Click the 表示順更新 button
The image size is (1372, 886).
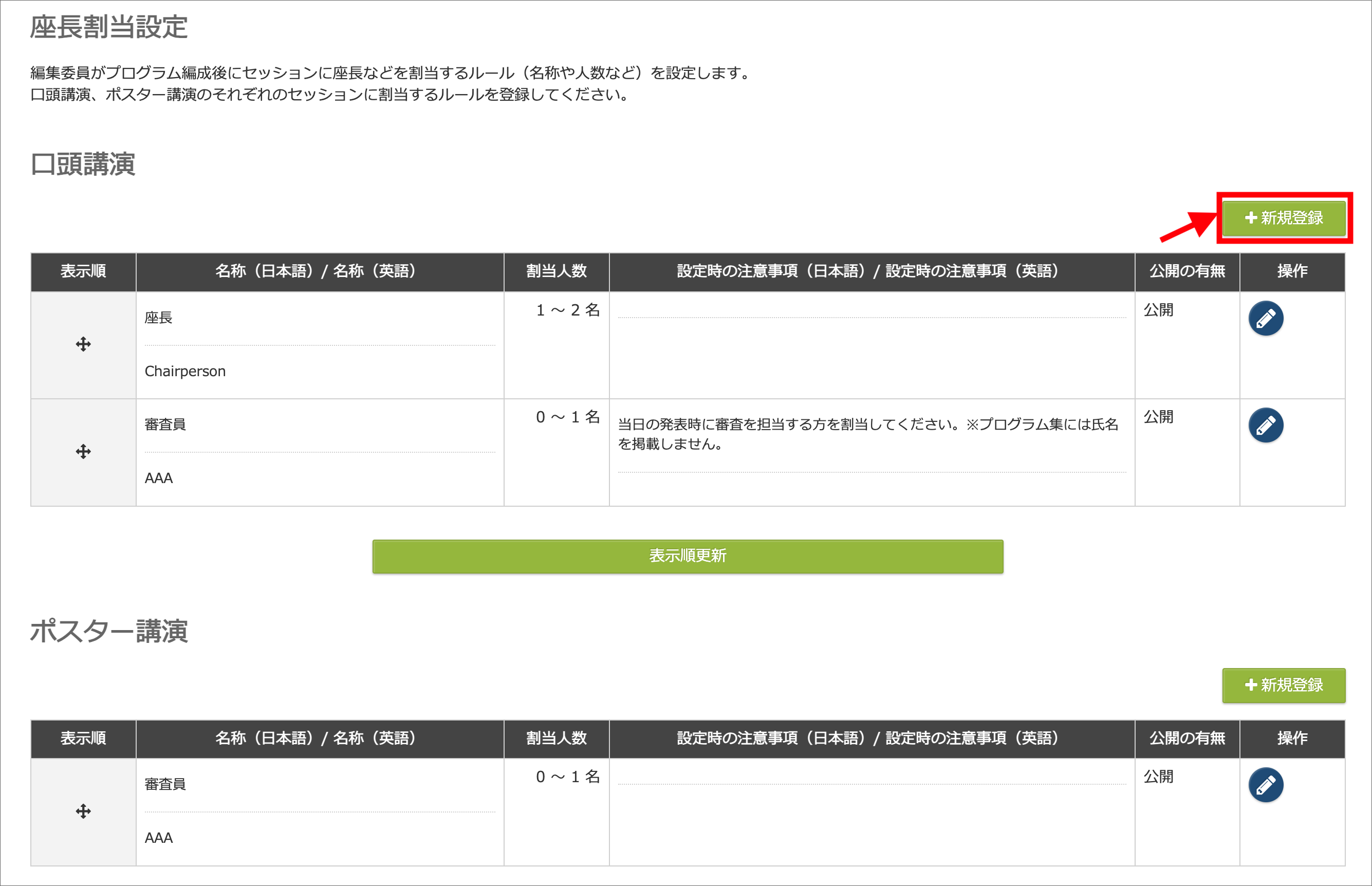[x=688, y=556]
